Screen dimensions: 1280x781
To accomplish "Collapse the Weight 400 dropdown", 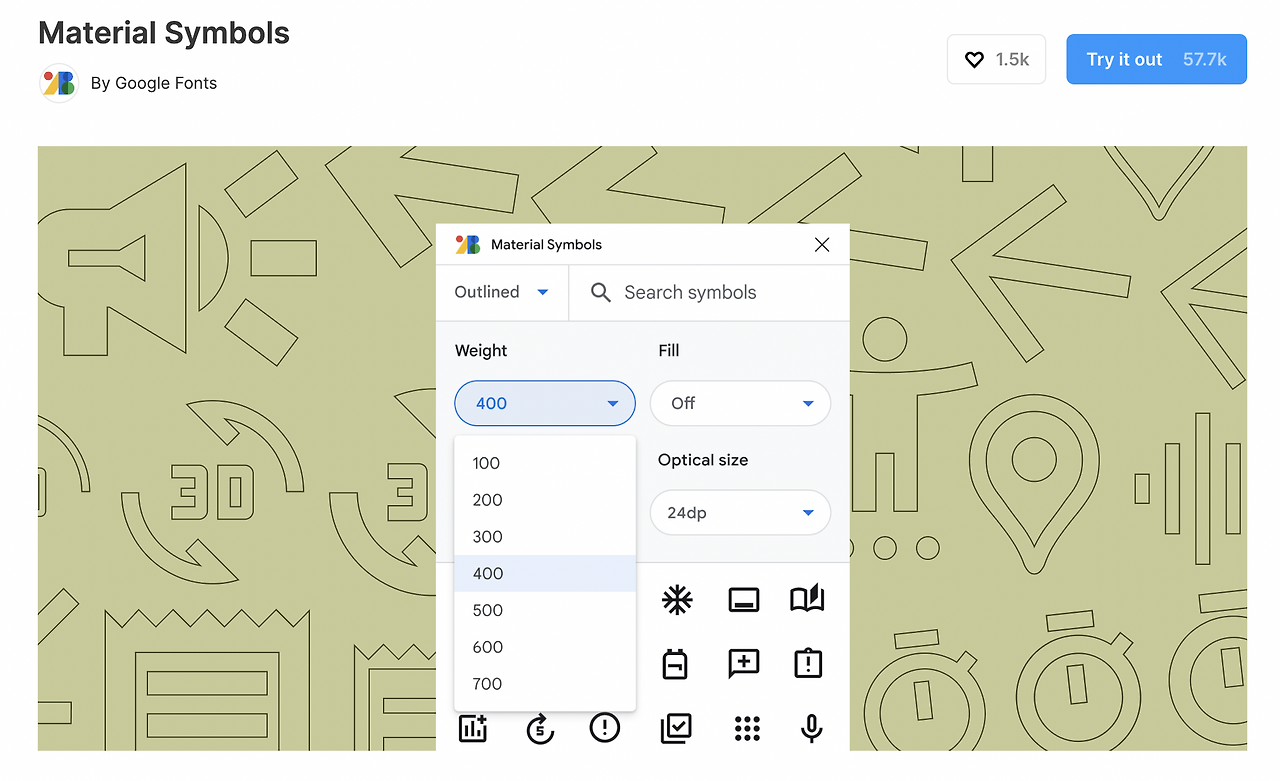I will coord(545,403).
